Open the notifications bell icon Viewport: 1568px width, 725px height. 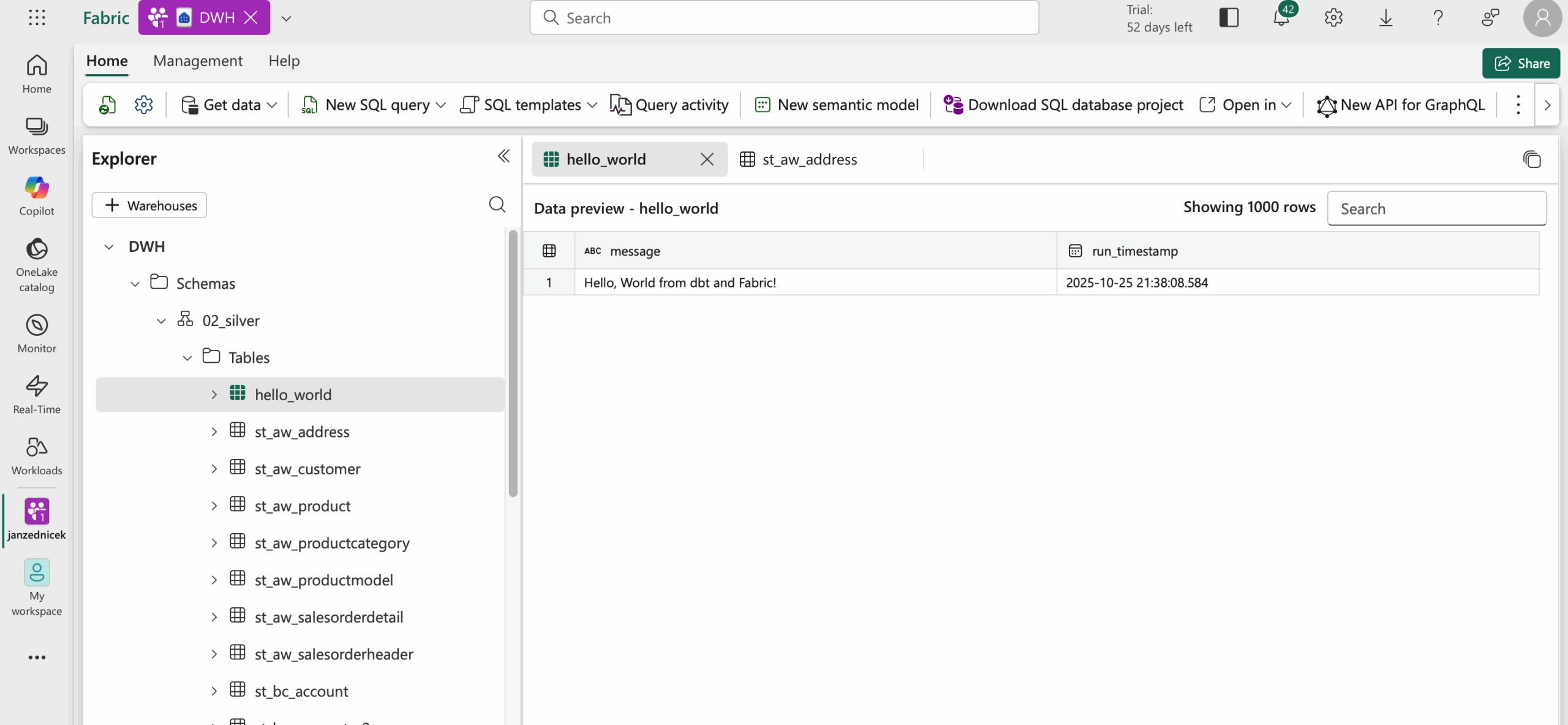pos(1281,18)
